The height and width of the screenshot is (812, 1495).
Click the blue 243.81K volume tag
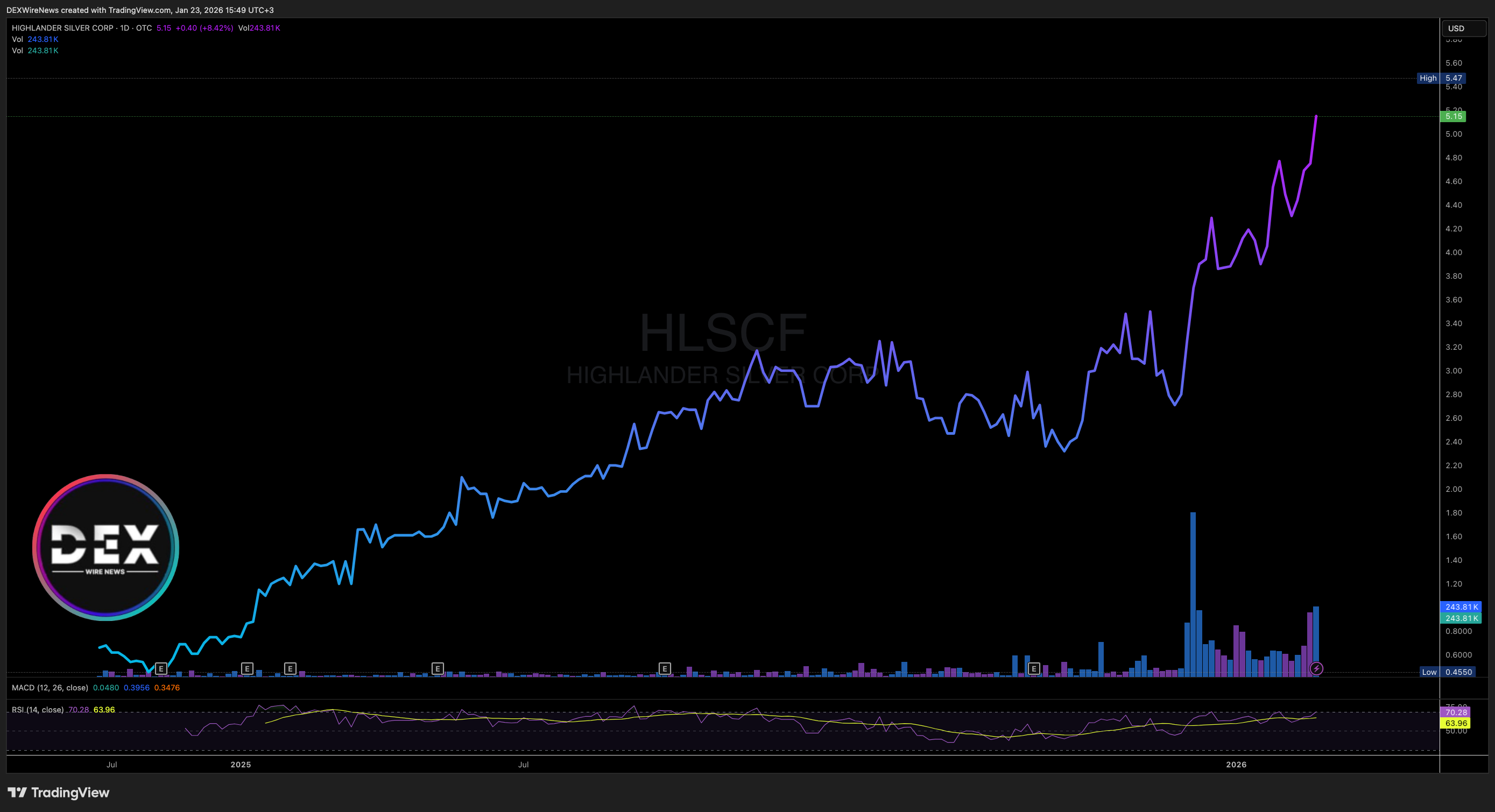point(1461,607)
